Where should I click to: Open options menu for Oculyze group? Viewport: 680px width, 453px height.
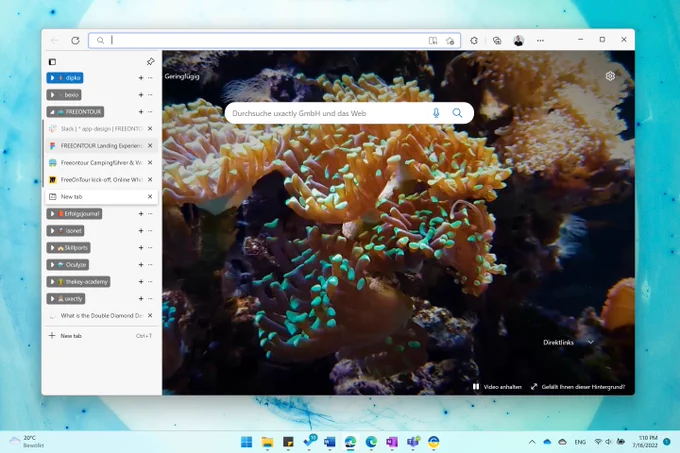click(150, 264)
